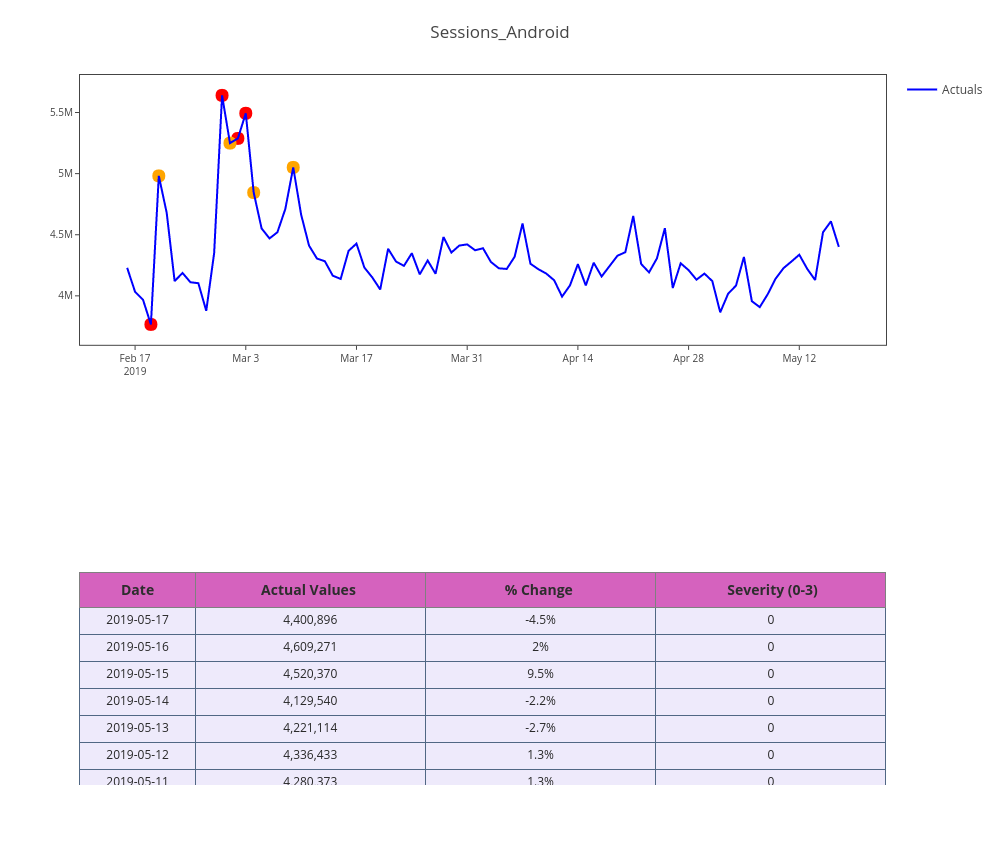Select the 4,609,271 actual value cell
This screenshot has width=1000, height=865.
pyautogui.click(x=310, y=647)
